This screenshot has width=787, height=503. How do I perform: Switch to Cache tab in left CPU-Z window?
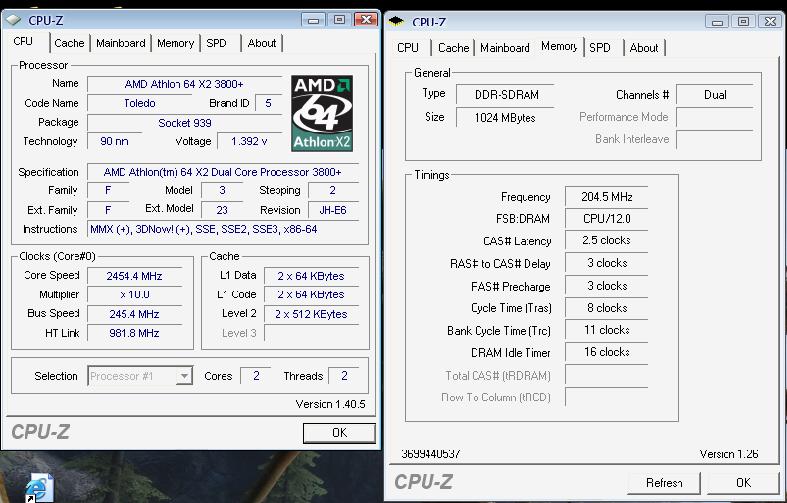tap(69, 43)
